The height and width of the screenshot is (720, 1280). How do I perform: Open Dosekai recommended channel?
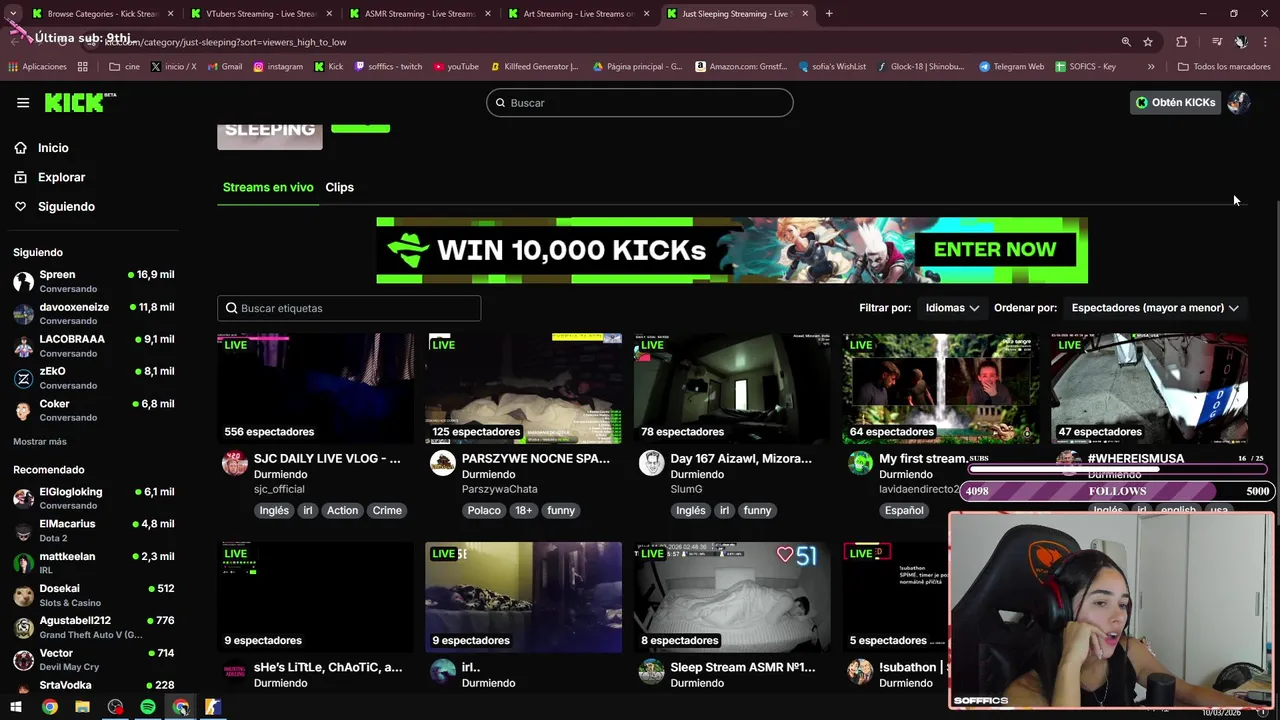pos(94,595)
